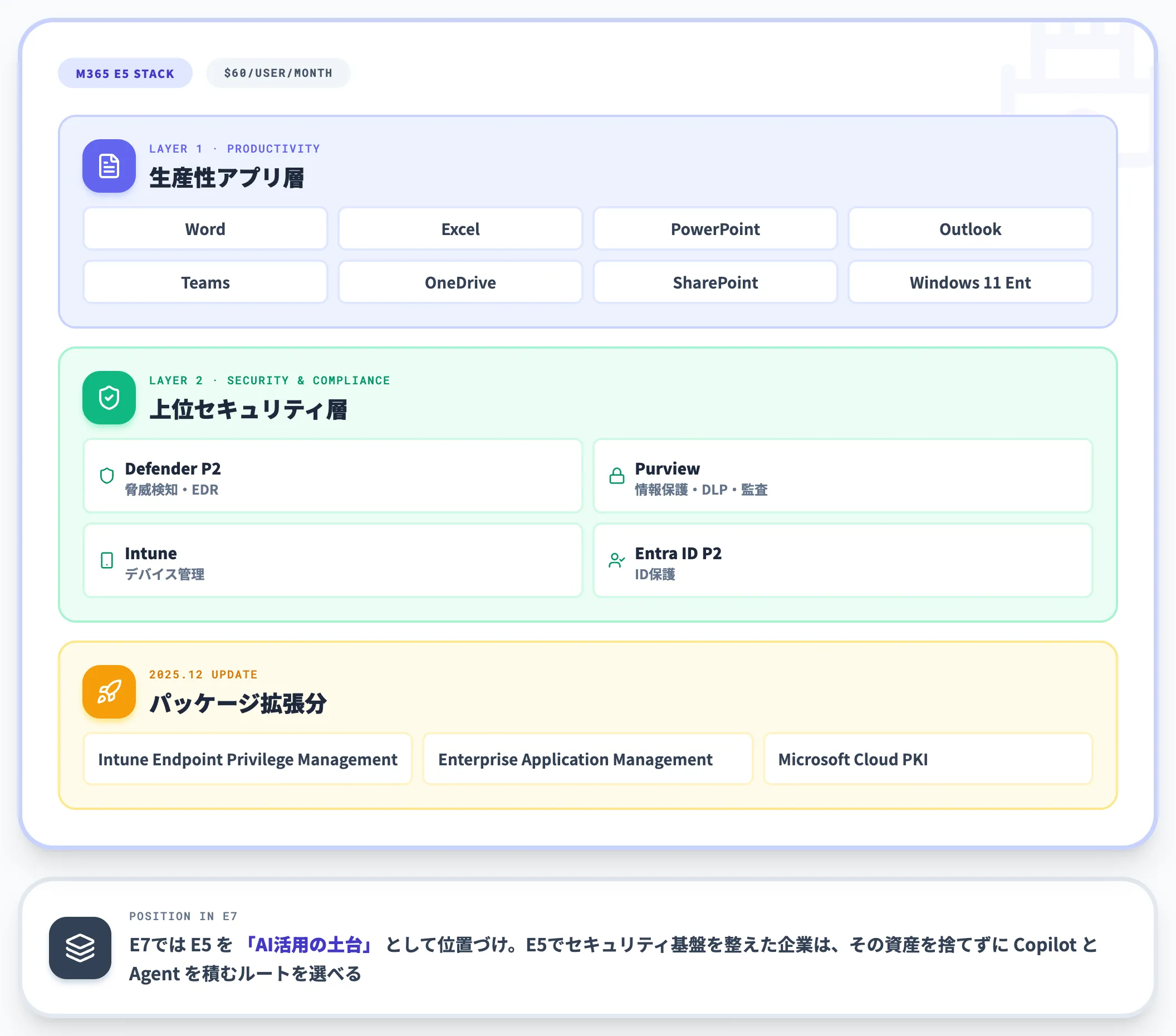Click the device icon beside Intune
This screenshot has height=1036, width=1176.
click(x=107, y=560)
